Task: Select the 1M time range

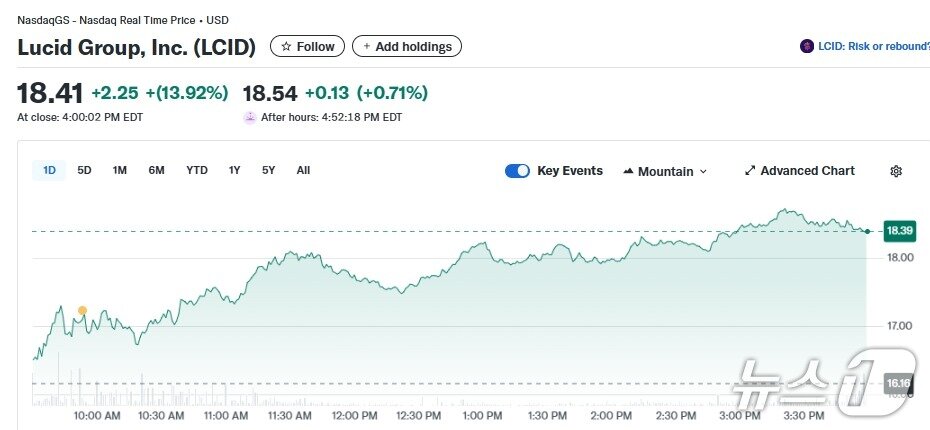Action: [x=119, y=170]
